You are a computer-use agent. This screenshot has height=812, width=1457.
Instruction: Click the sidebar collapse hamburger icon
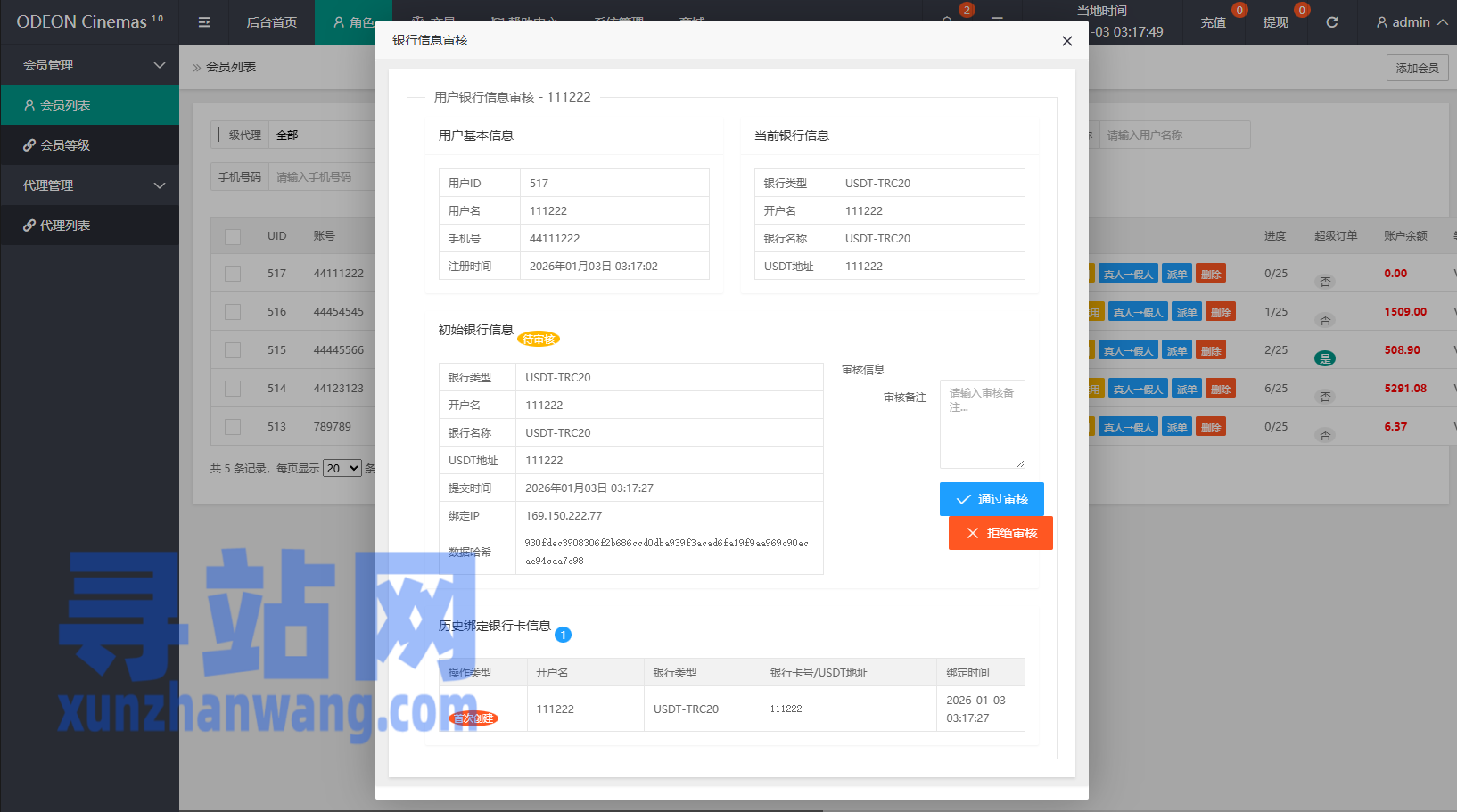(204, 22)
